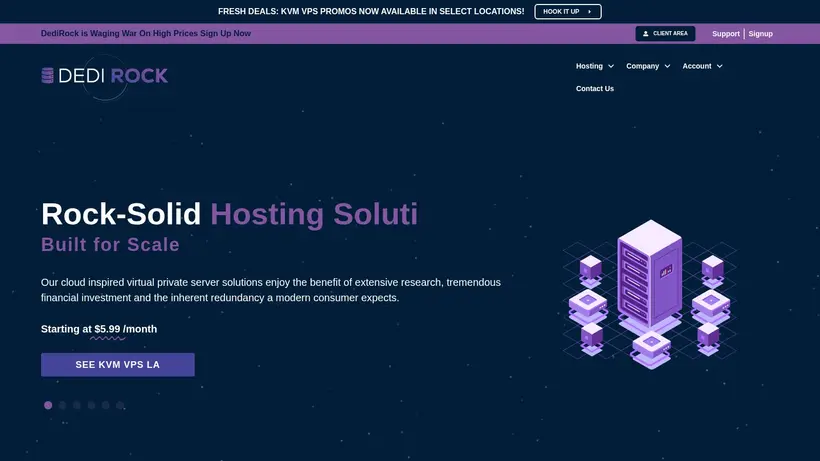Screen dimensions: 820x461
Task: Select the fifth carousel slide dot
Action: (106, 405)
